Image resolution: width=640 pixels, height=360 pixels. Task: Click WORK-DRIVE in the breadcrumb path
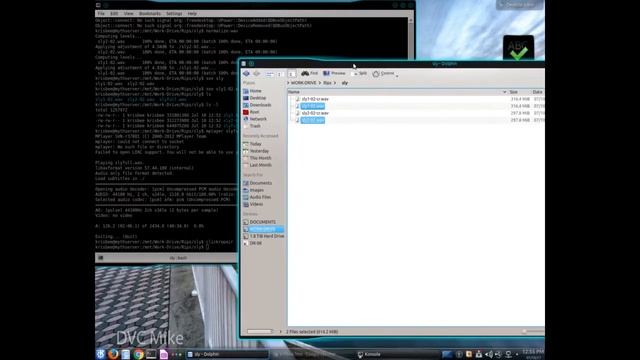click(x=303, y=83)
